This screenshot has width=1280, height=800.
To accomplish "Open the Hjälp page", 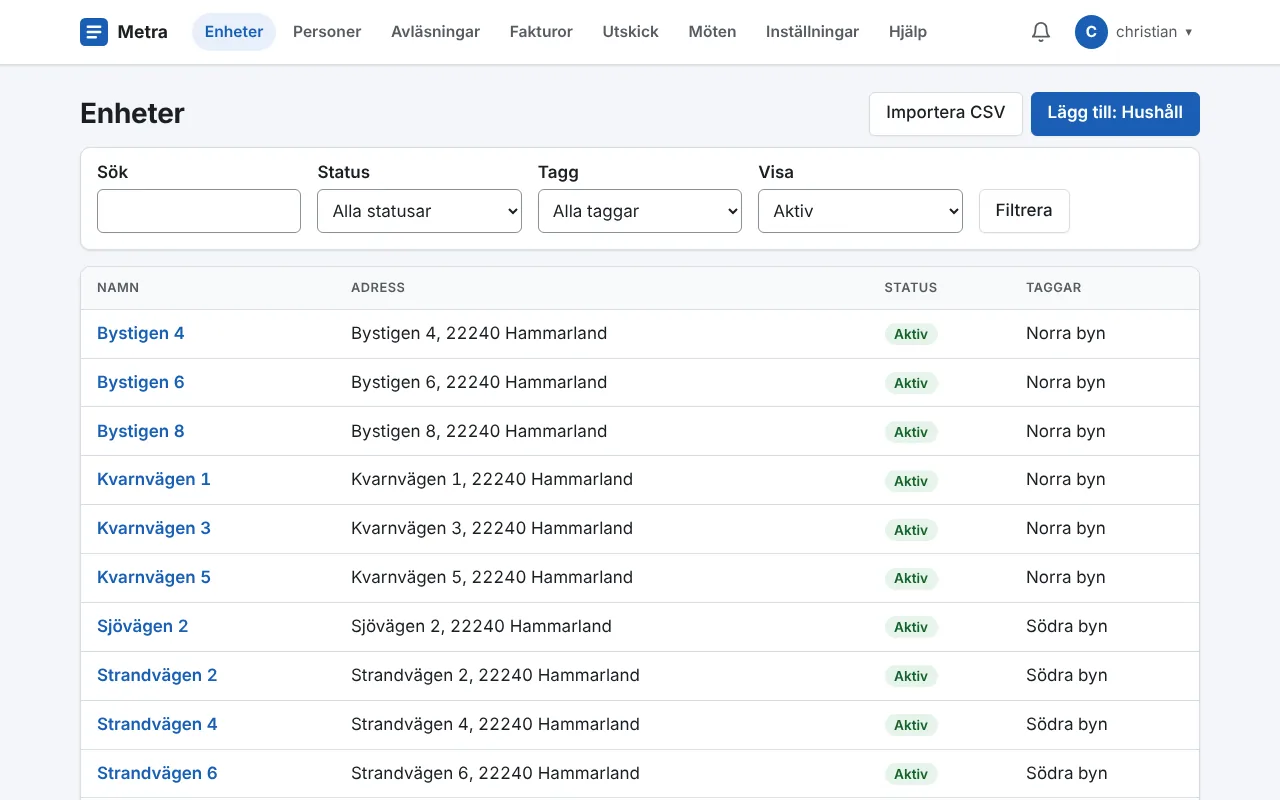I will [908, 32].
